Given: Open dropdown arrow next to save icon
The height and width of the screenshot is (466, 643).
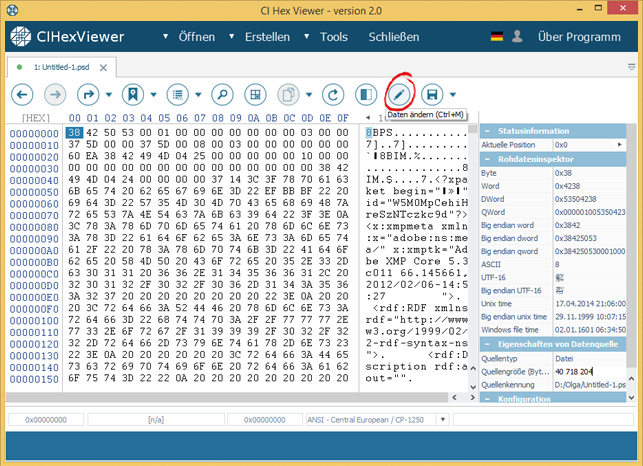Looking at the screenshot, I should 452,95.
